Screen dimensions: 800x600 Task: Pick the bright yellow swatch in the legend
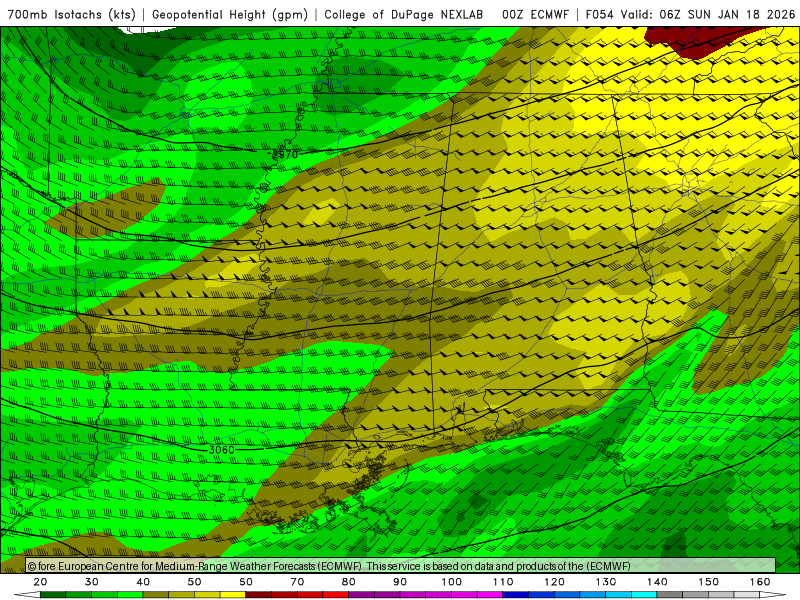[x=233, y=595]
